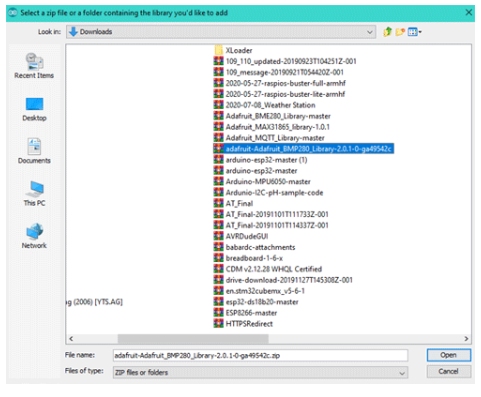Screen dimensions: 481x397
Task: Expand the Look in Downloads dropdown
Action: click(x=221, y=32)
